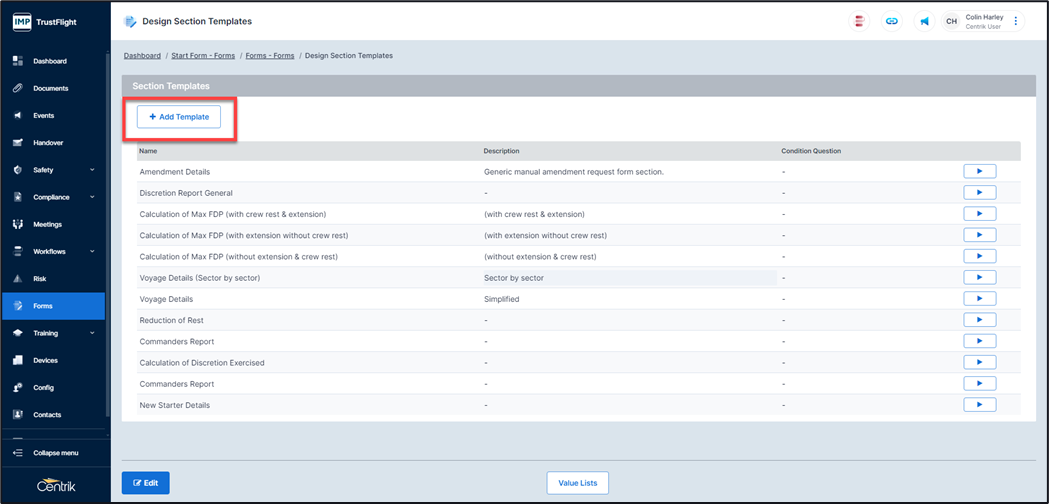Go to Risk in the sidebar

(x=40, y=279)
